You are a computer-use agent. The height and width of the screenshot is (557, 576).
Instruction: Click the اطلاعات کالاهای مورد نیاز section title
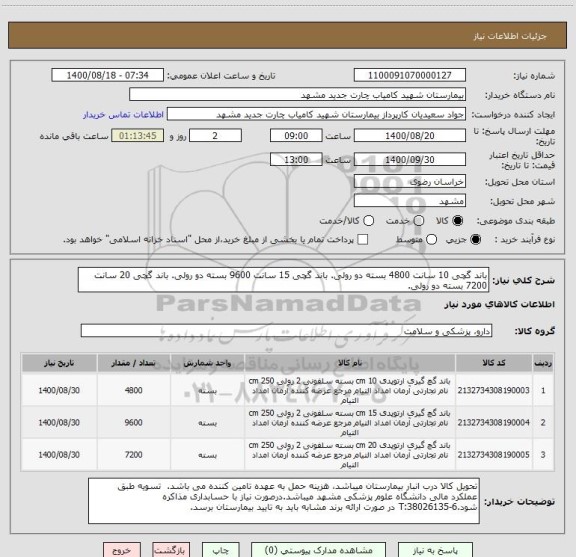tap(500, 305)
